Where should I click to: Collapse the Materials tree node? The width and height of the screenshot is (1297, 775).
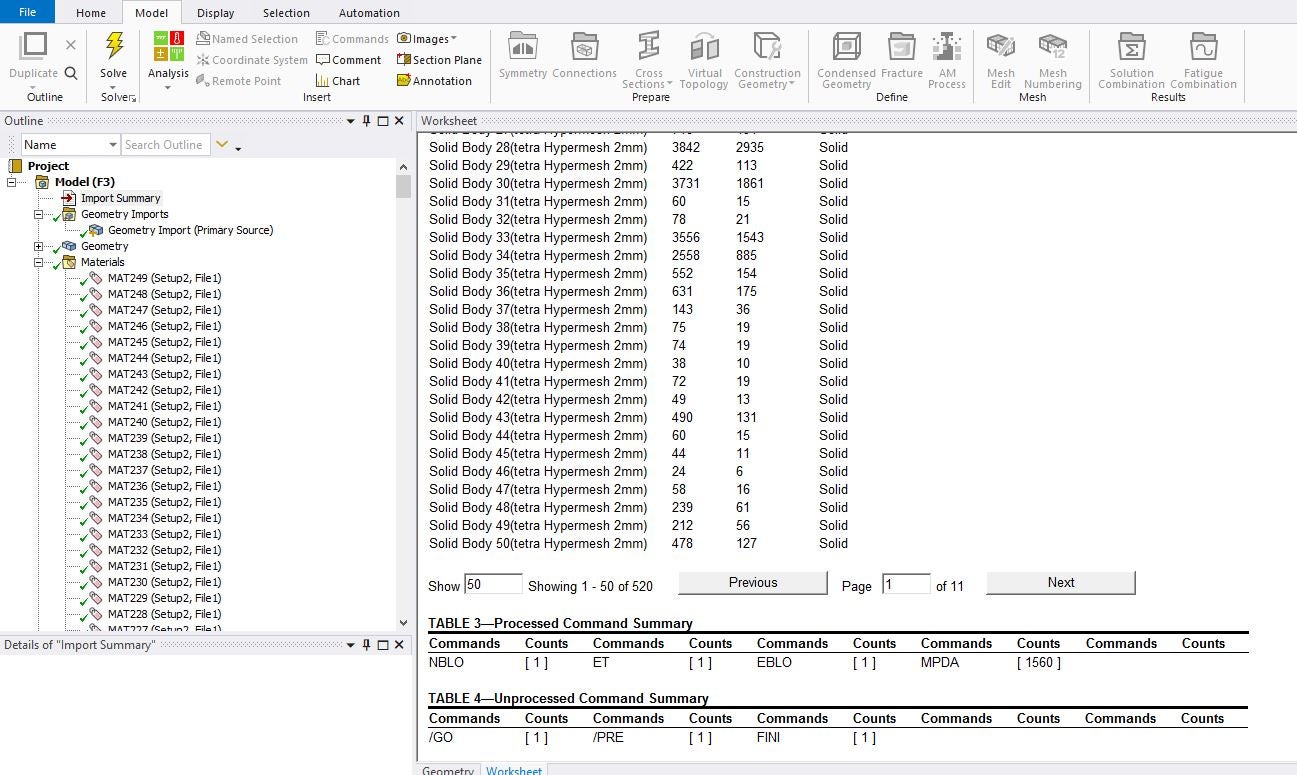pos(39,262)
